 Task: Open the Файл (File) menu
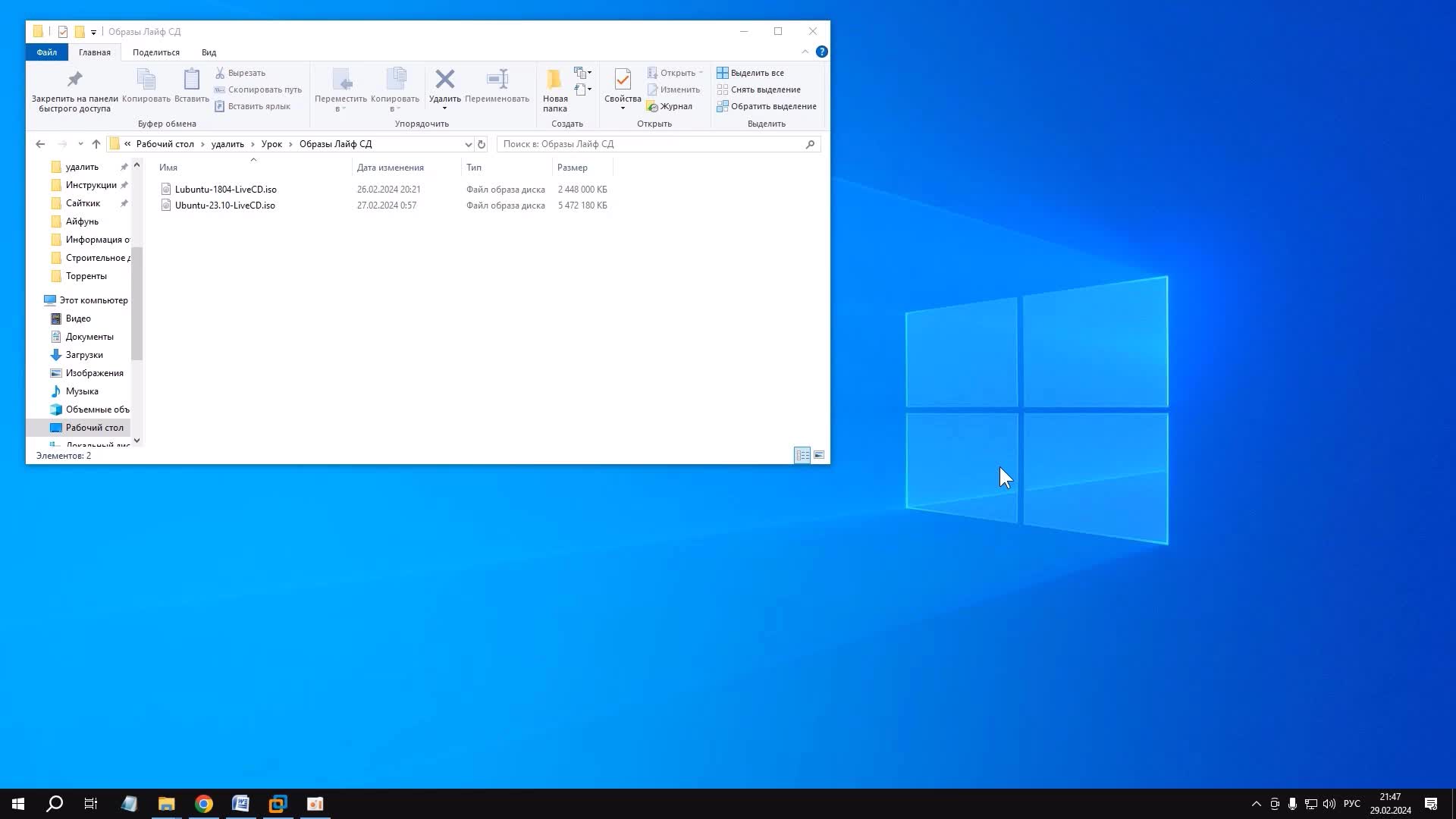(46, 52)
